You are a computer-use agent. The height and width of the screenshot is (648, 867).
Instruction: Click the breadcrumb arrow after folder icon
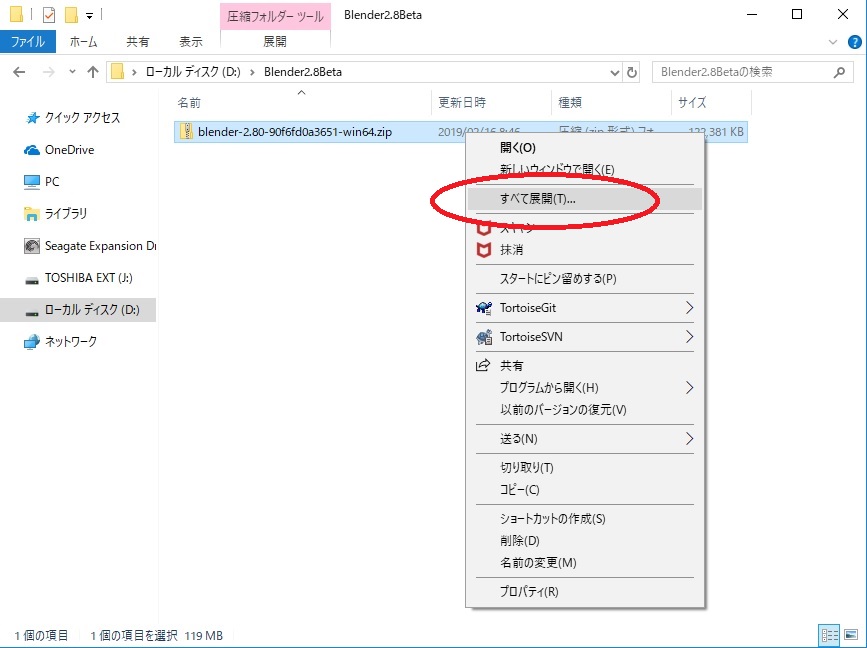click(x=134, y=72)
